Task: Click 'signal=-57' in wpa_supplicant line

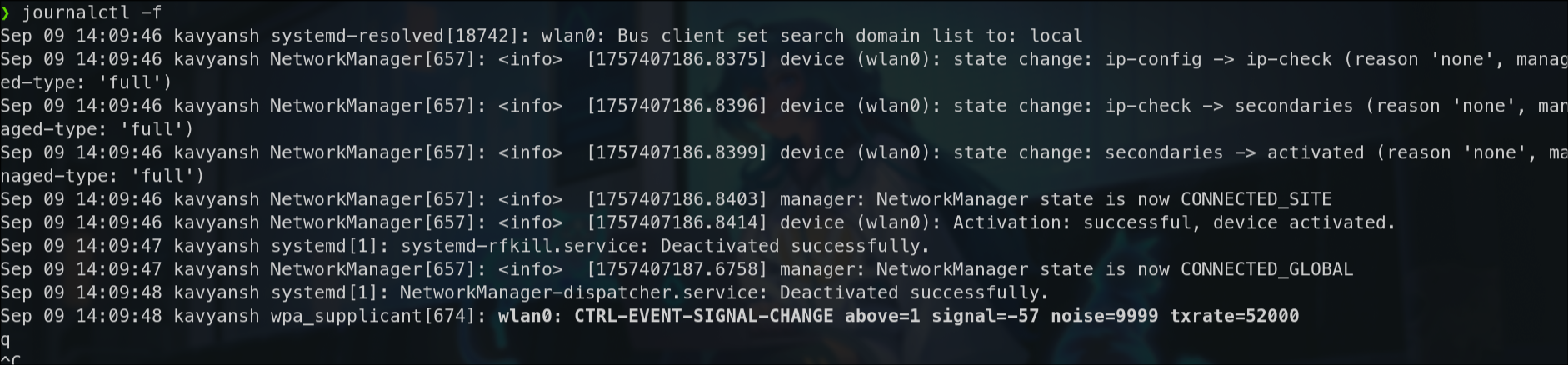Action: tap(985, 317)
